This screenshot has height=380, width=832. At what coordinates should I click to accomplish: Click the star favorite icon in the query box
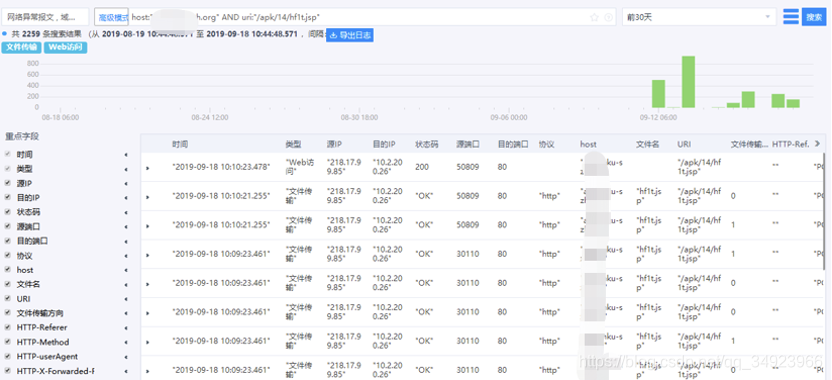pos(594,18)
